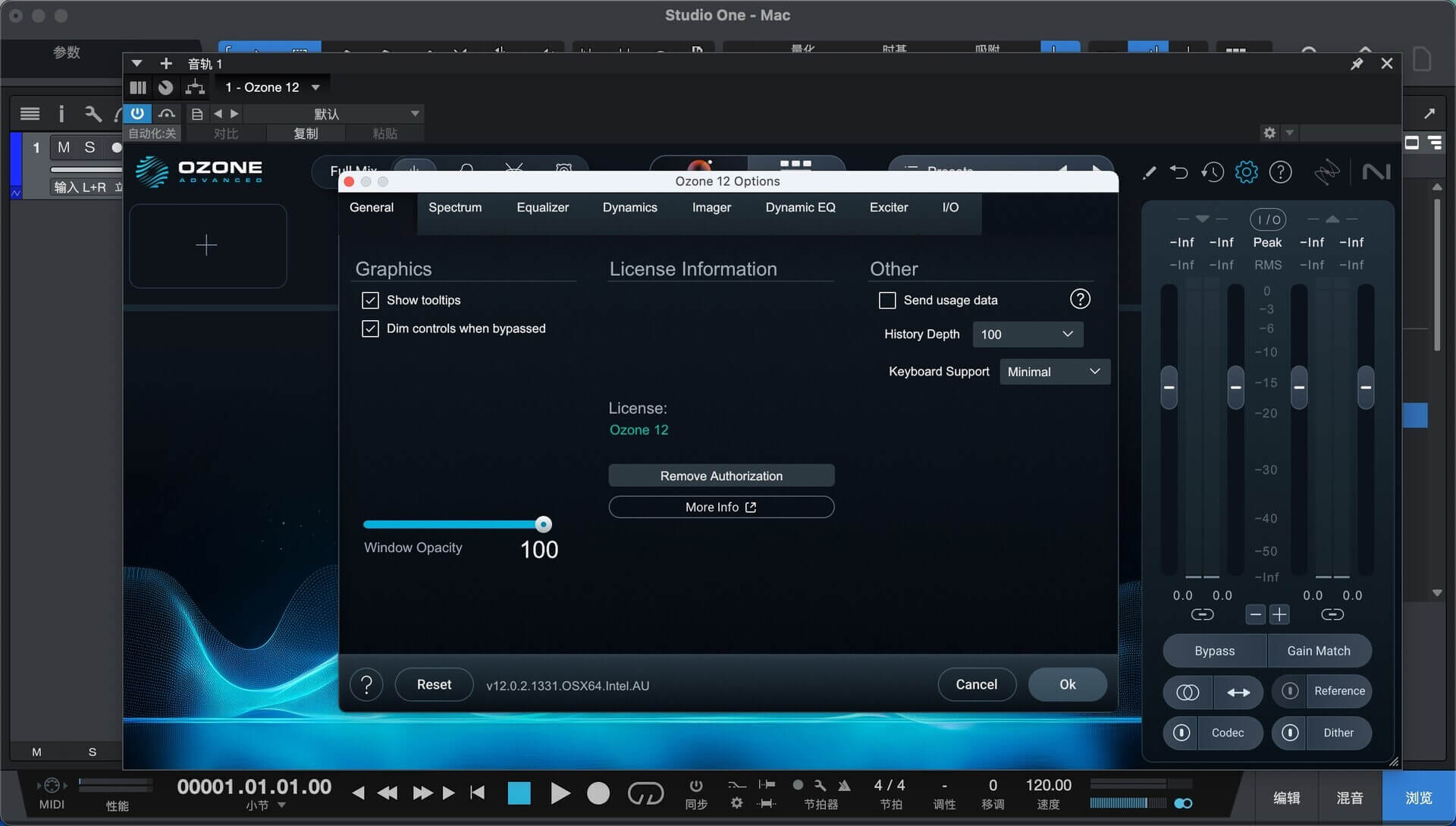Click the plus icon to add a module
Screen dimensions: 1456x826
207,245
